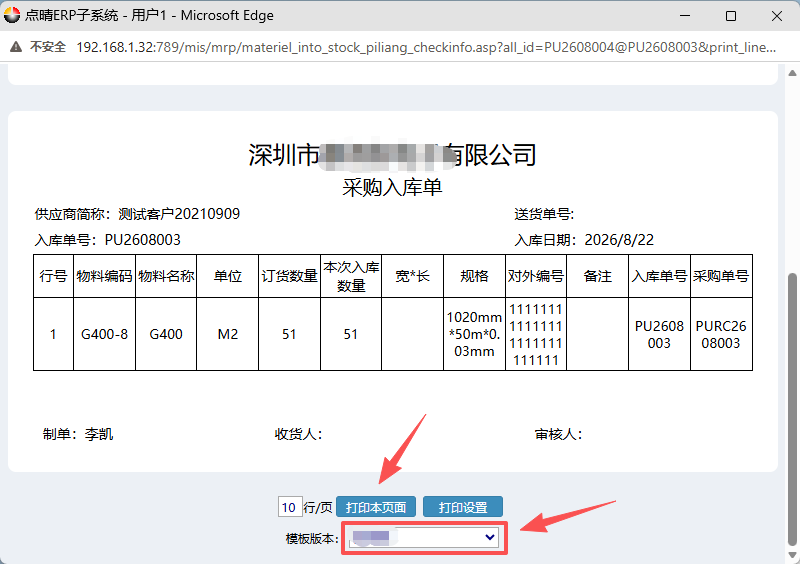Click the PURC2608003 purchase order cell
The height and width of the screenshot is (564, 800).
(x=721, y=334)
